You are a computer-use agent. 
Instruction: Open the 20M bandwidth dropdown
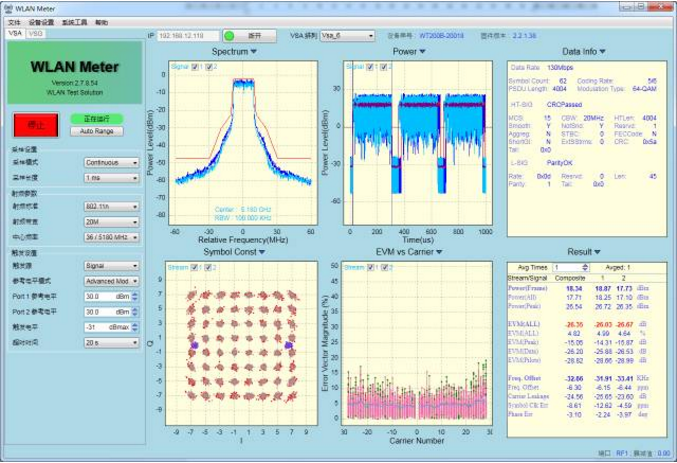coord(111,222)
